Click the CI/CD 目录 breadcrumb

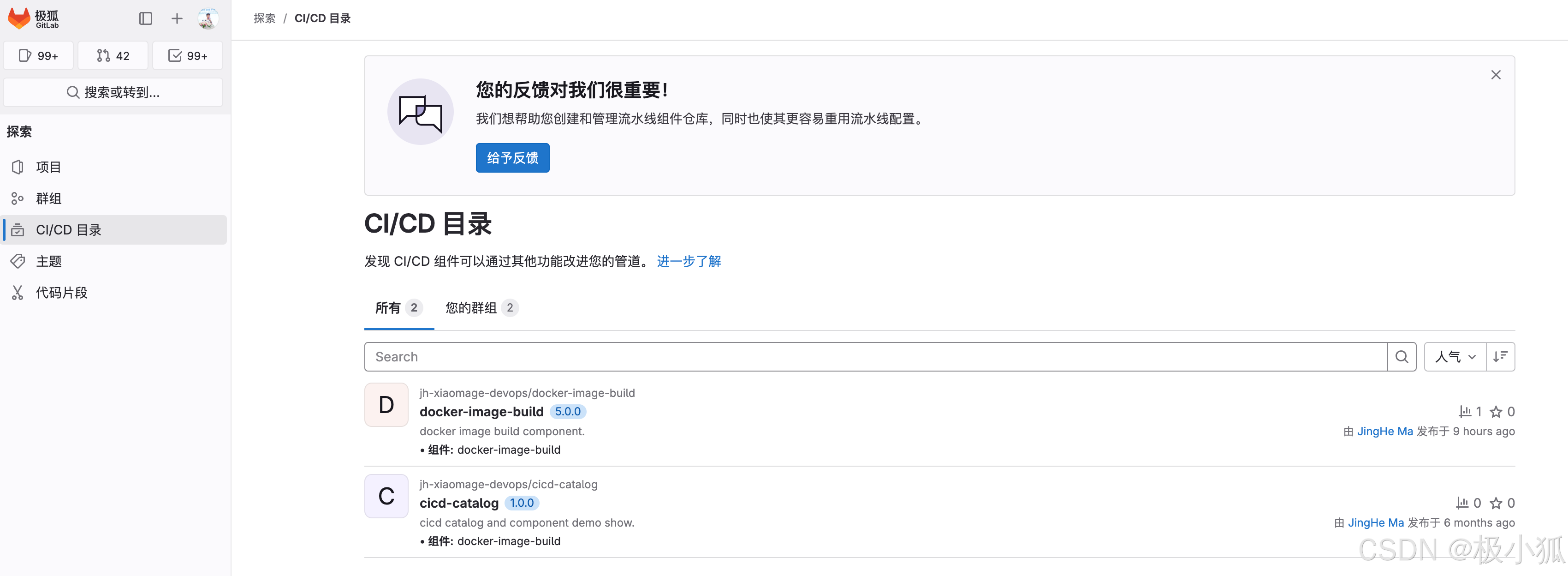323,18
